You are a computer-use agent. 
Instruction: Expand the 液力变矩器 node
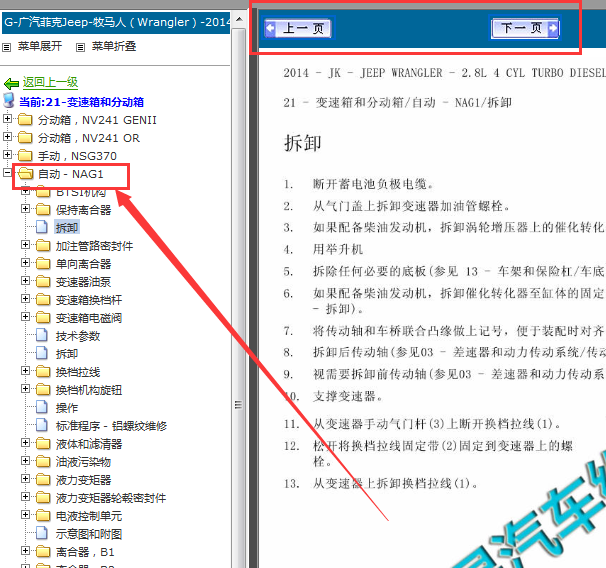coord(25,479)
